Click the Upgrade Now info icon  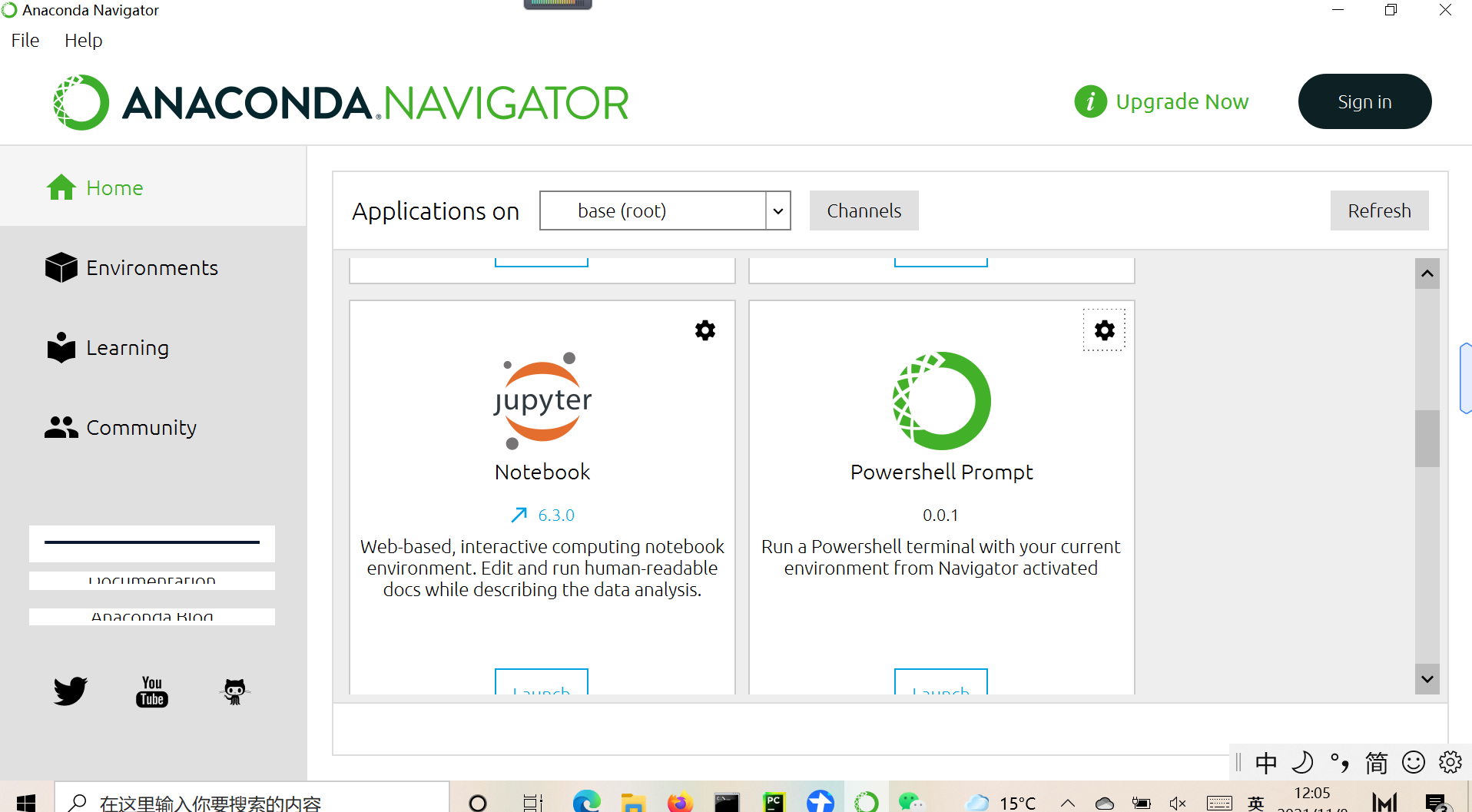1091,101
